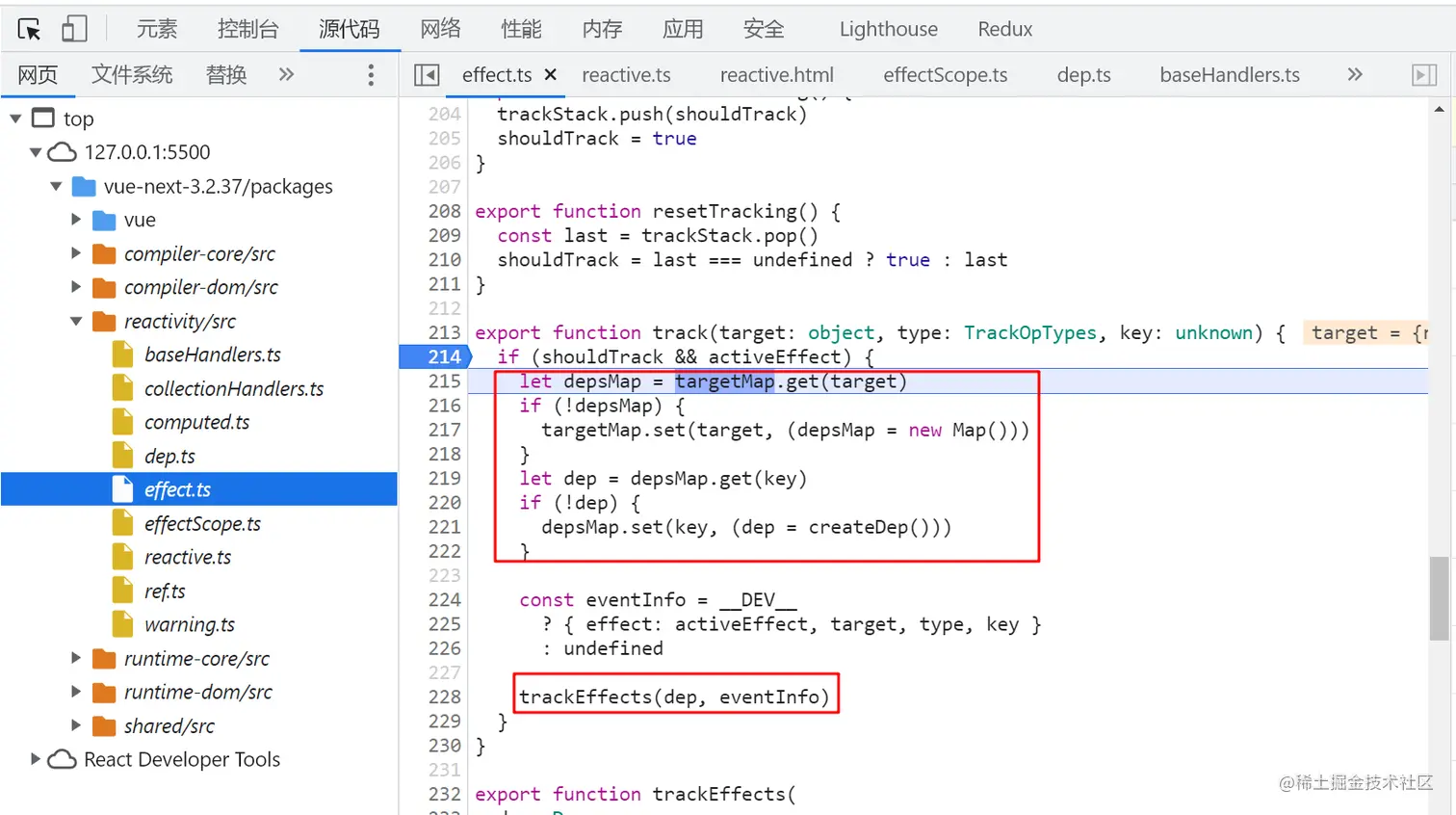Open computed.ts file
This screenshot has width=1456, height=815.
tap(196, 422)
